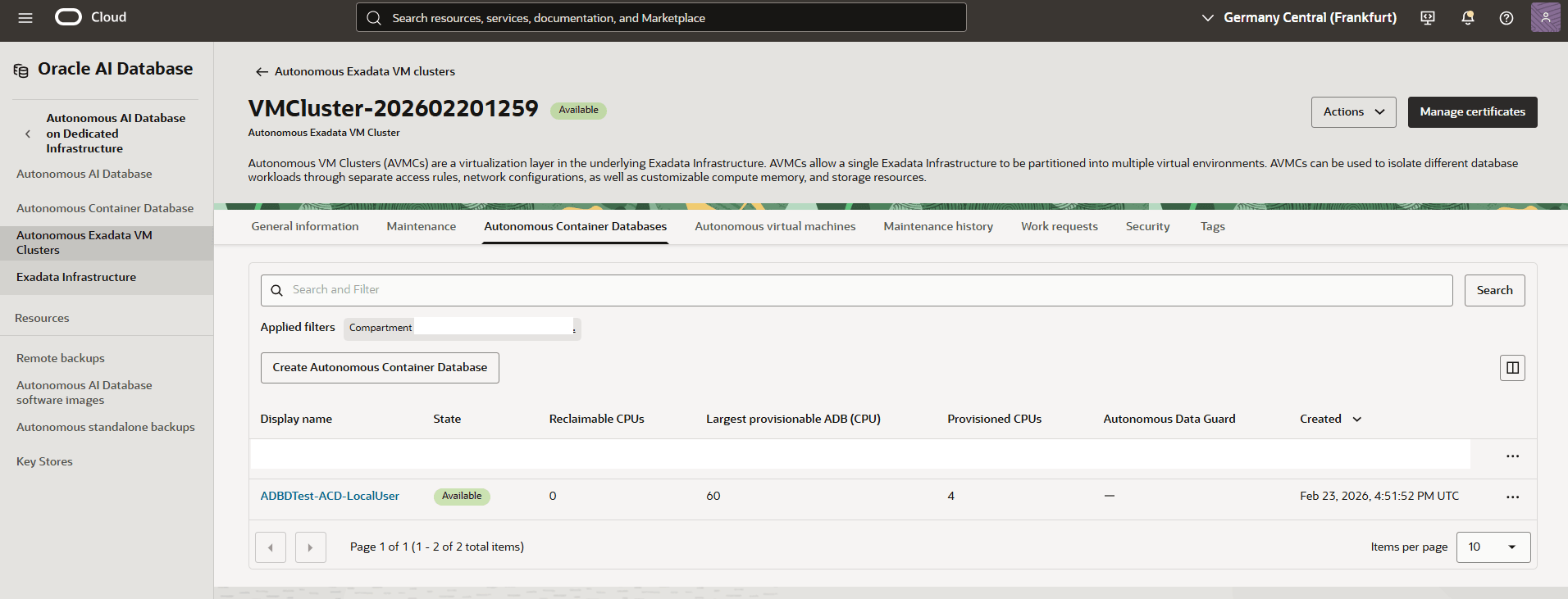
Task: Click the Autonomous Data Guard column header
Action: point(1169,419)
